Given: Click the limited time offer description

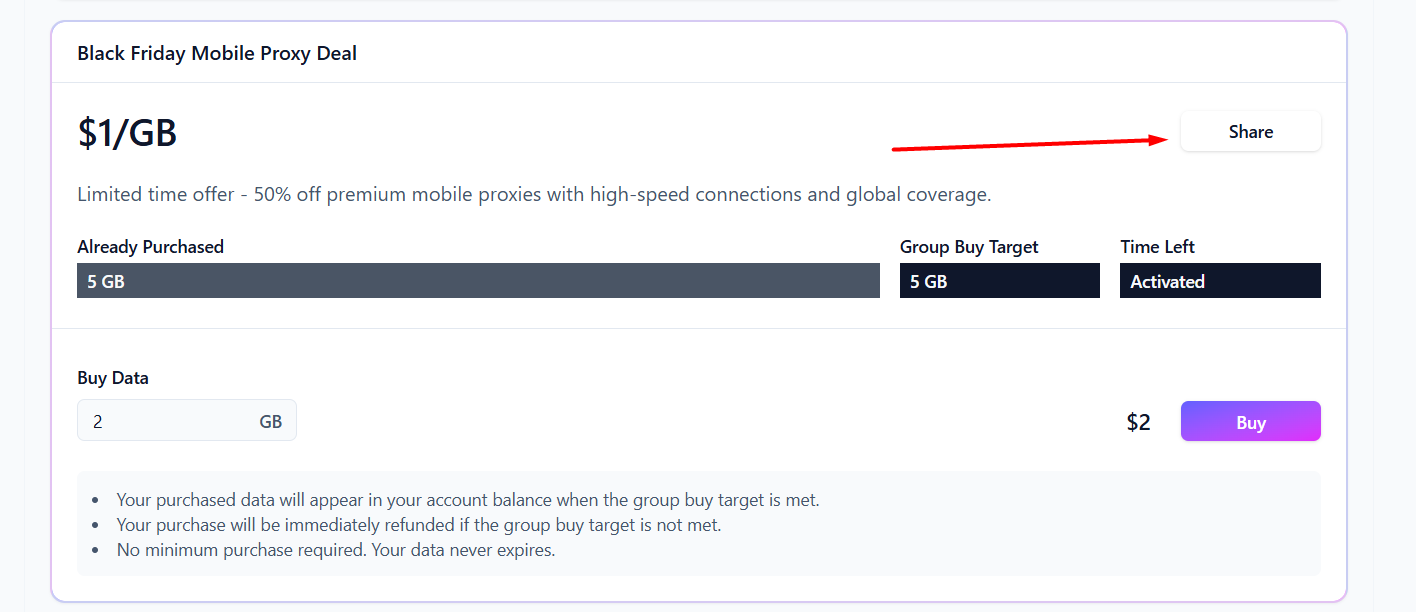Looking at the screenshot, I should point(534,194).
